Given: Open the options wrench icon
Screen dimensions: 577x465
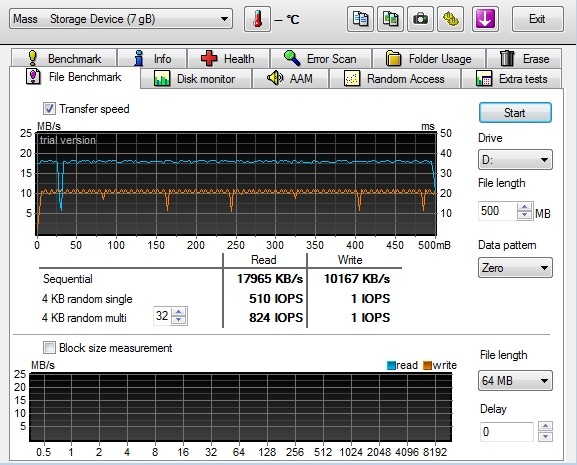Looking at the screenshot, I should (451, 19).
